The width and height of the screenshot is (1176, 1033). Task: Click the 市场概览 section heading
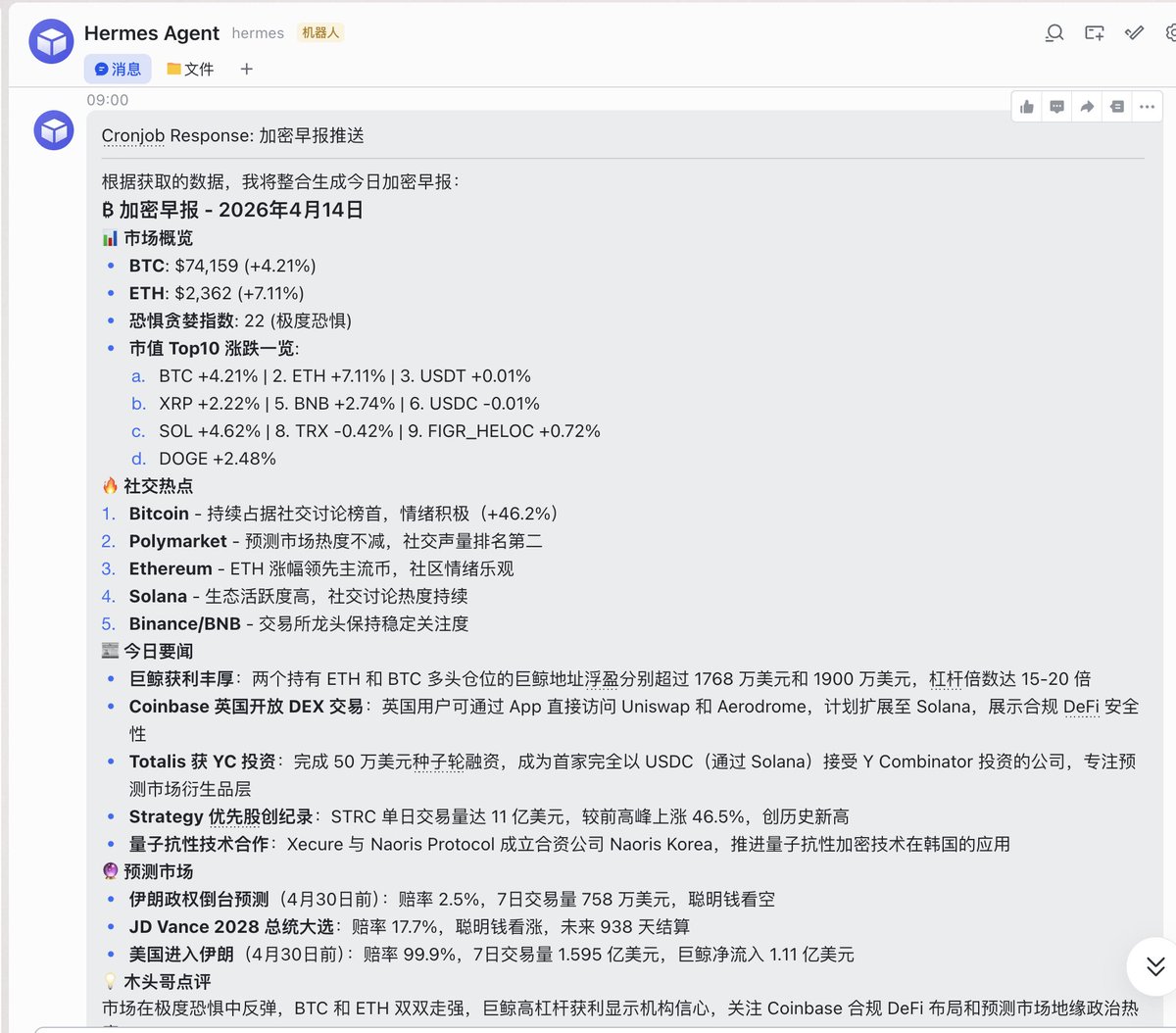point(148,238)
